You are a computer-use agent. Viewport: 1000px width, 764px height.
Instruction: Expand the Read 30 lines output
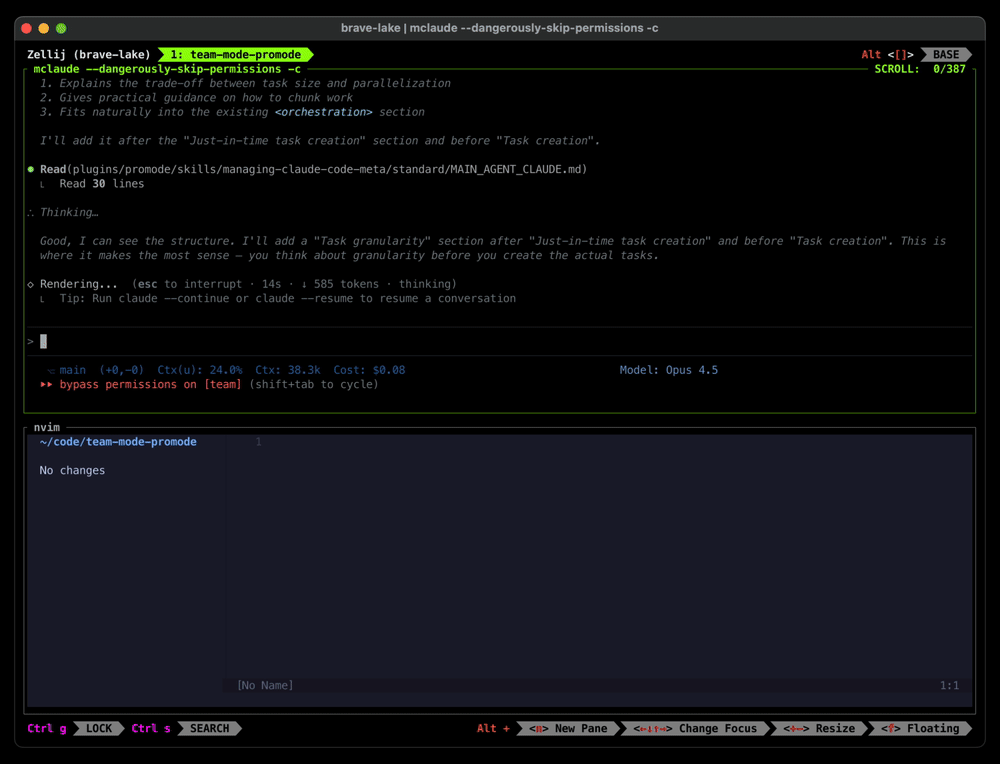[102, 183]
